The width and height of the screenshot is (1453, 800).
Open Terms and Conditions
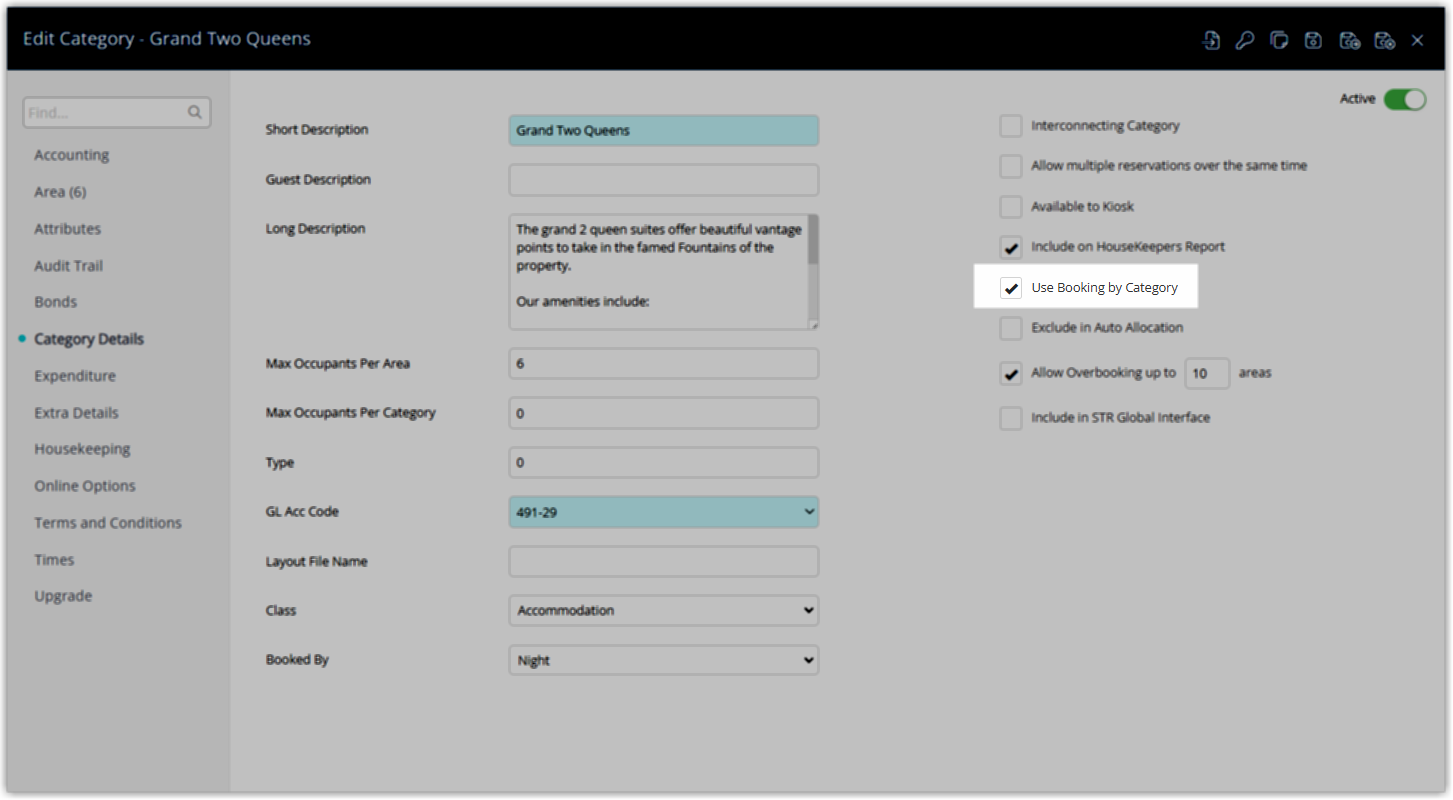coord(108,523)
